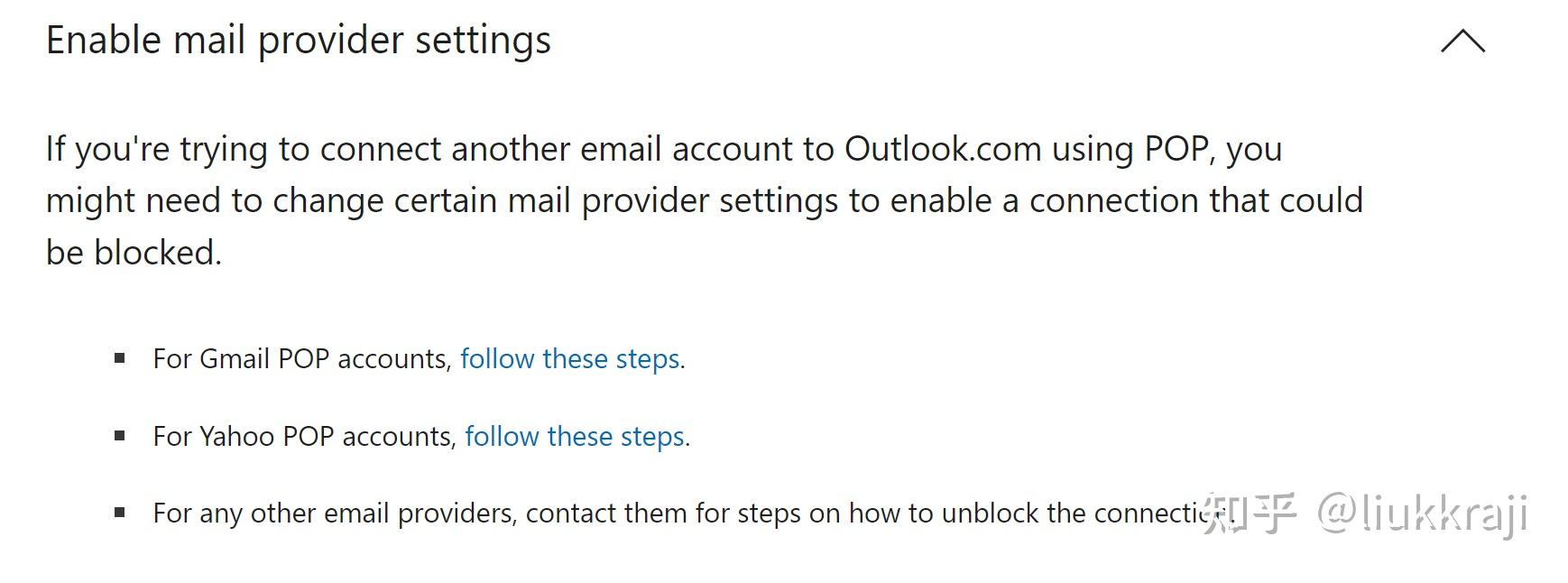The width and height of the screenshot is (1568, 583).
Task: Click the "For Gmail POP accounts" text
Action: 301,359
